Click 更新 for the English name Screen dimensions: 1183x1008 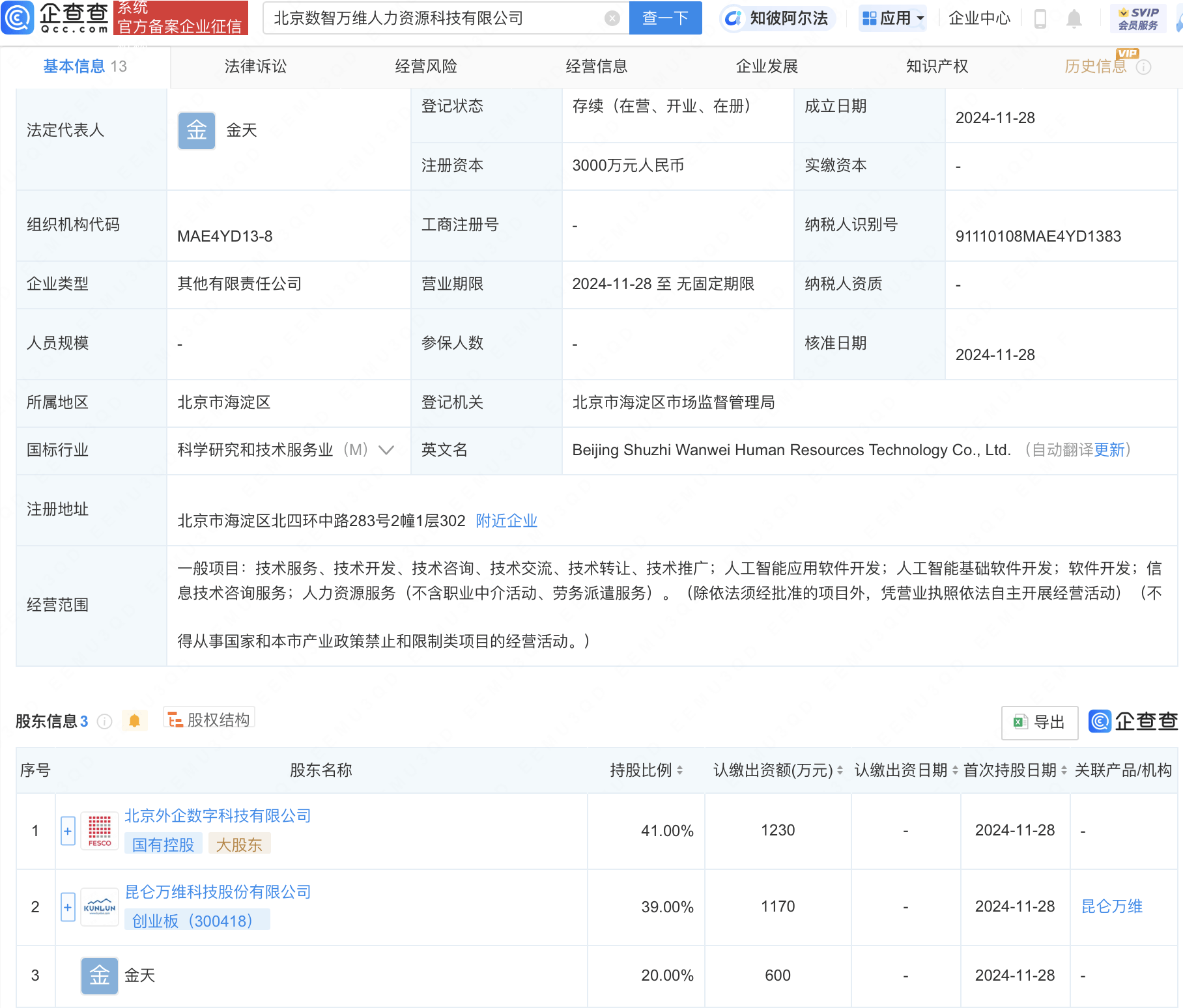1109,450
